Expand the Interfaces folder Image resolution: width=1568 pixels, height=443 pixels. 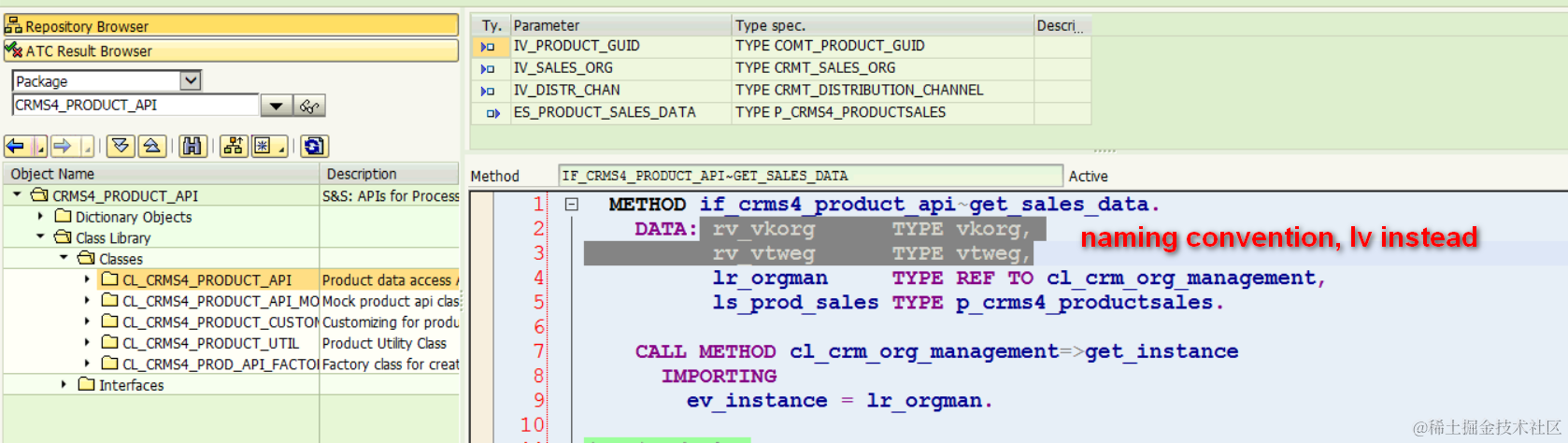[64, 384]
